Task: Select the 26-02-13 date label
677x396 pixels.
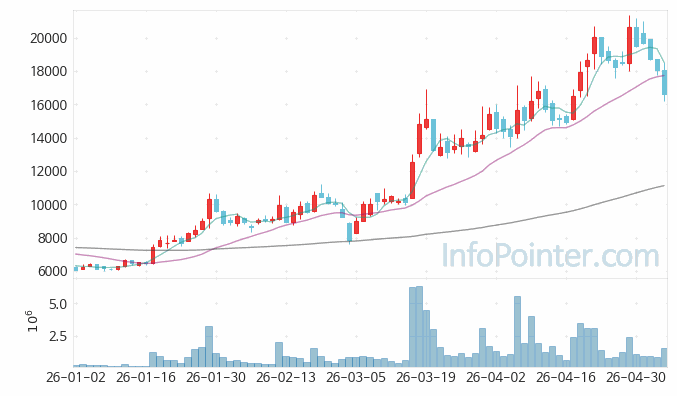Action: point(286,377)
